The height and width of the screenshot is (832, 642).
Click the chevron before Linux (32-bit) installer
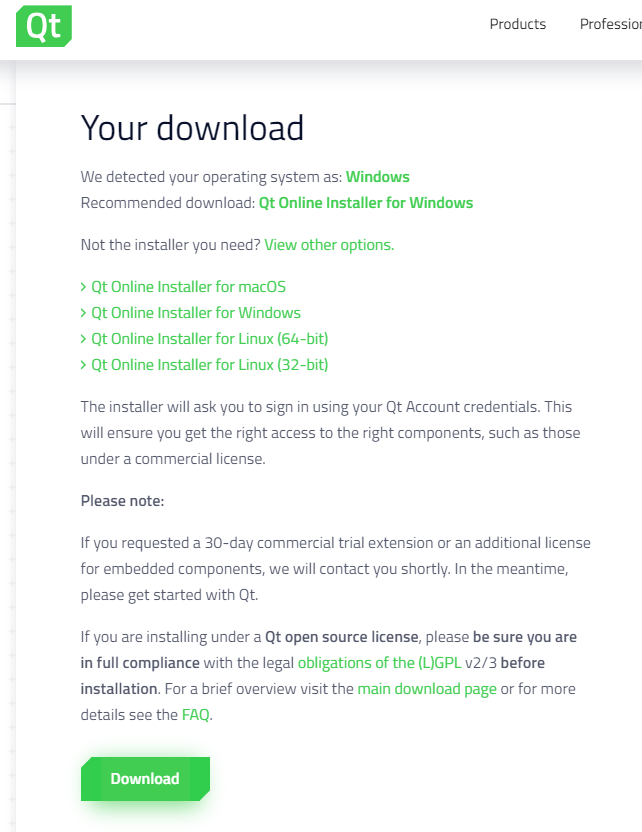(x=83, y=365)
